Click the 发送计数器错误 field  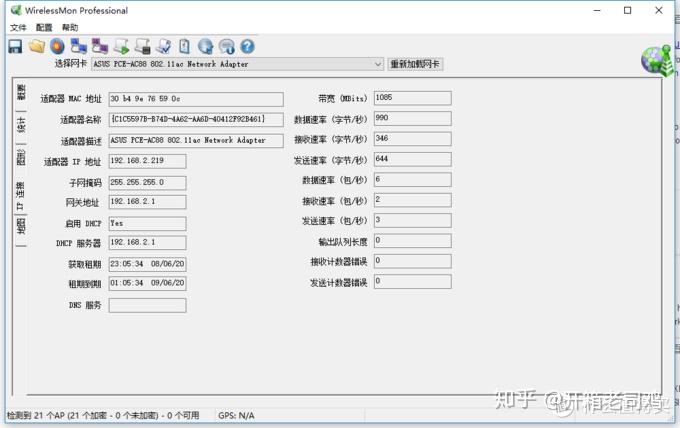(x=412, y=281)
